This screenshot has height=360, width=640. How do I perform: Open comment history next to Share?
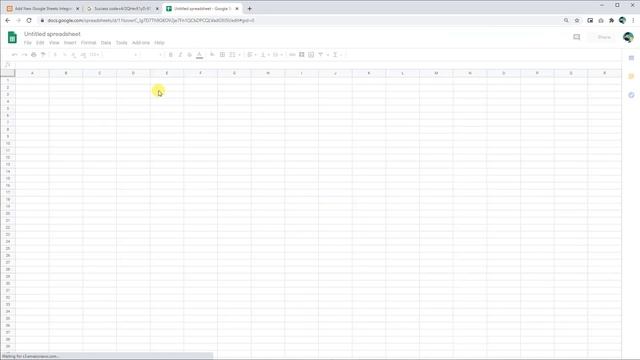[576, 37]
